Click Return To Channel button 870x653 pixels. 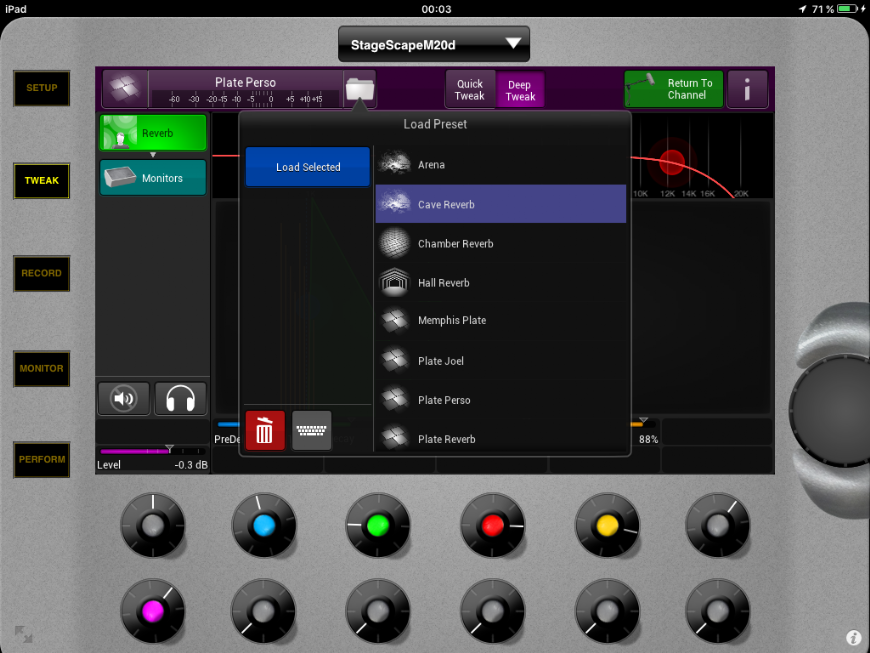(x=674, y=90)
